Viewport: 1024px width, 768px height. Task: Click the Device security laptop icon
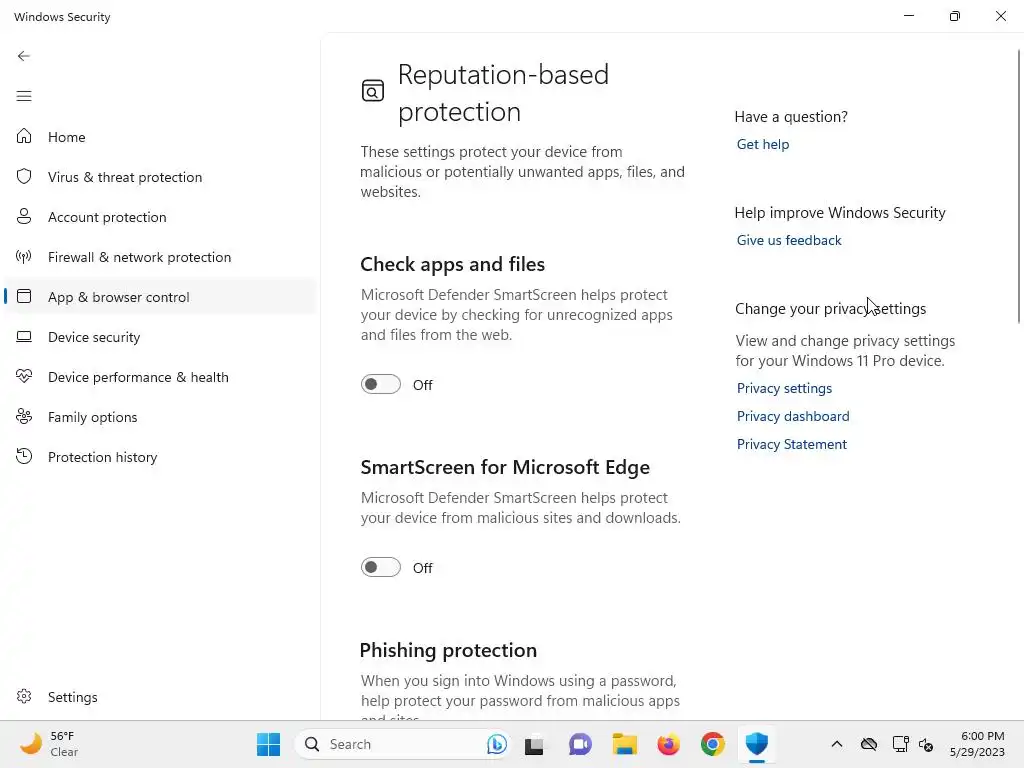click(25, 337)
